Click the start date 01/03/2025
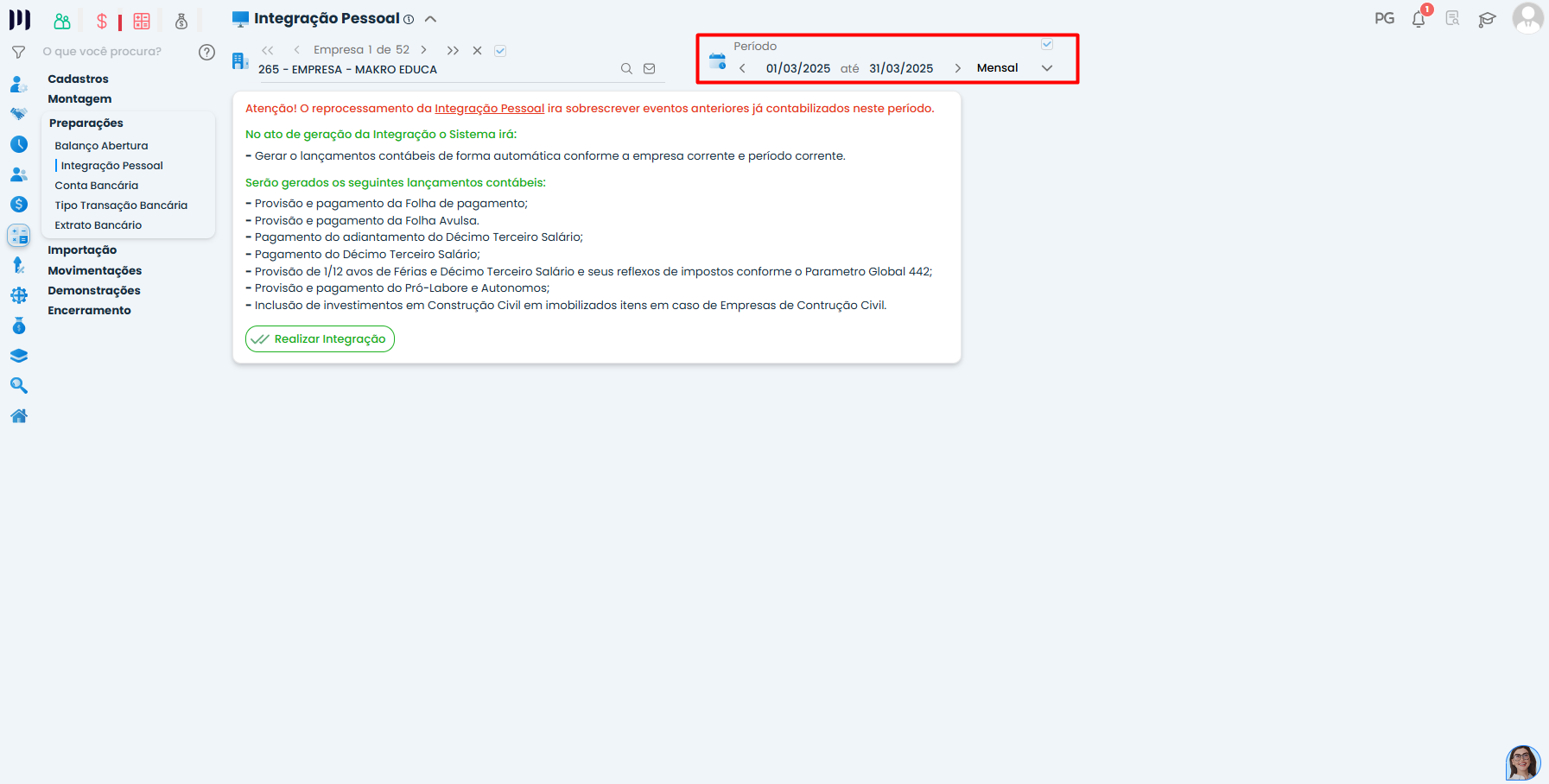1549x784 pixels. [798, 68]
